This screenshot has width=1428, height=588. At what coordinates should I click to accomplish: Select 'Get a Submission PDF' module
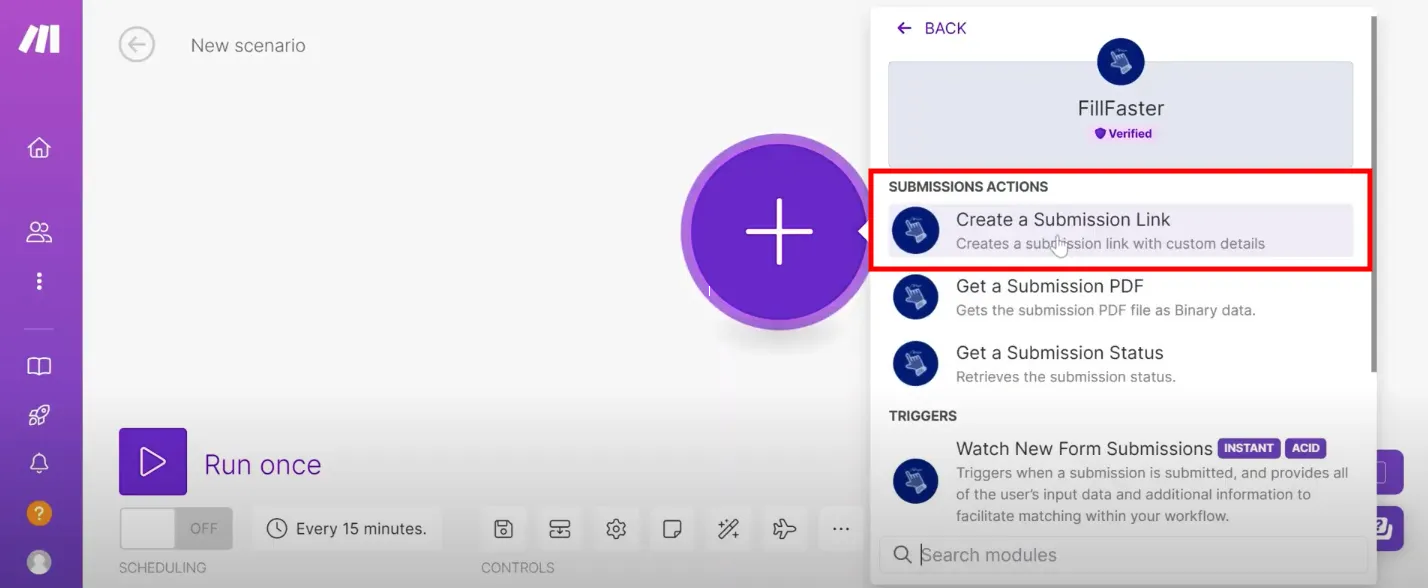(1120, 298)
